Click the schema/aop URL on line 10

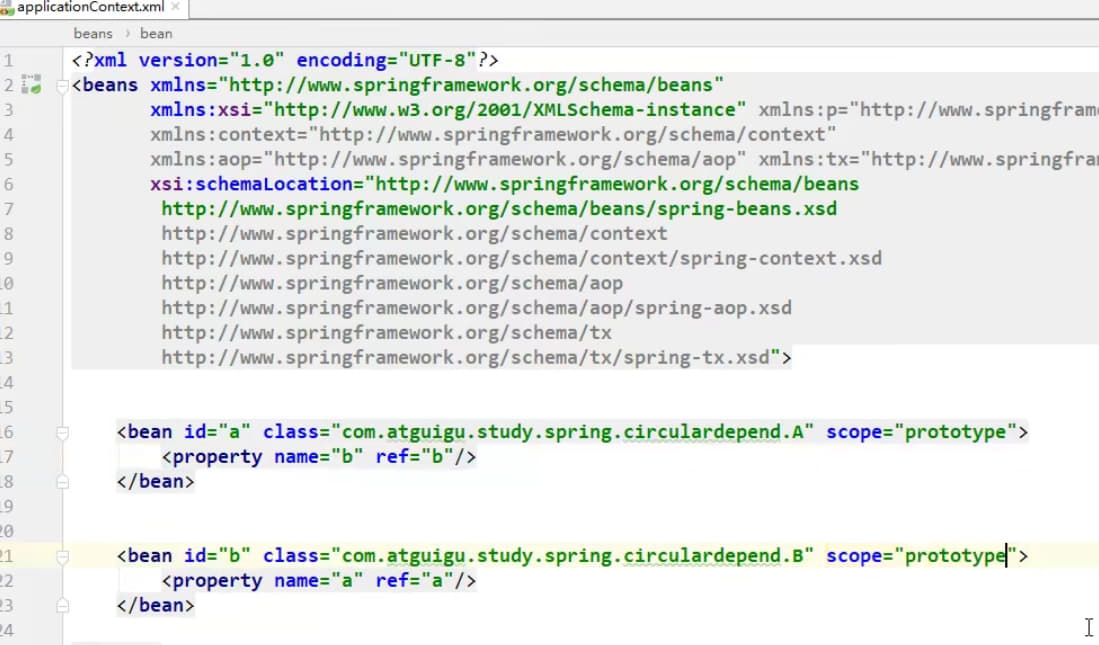(392, 283)
